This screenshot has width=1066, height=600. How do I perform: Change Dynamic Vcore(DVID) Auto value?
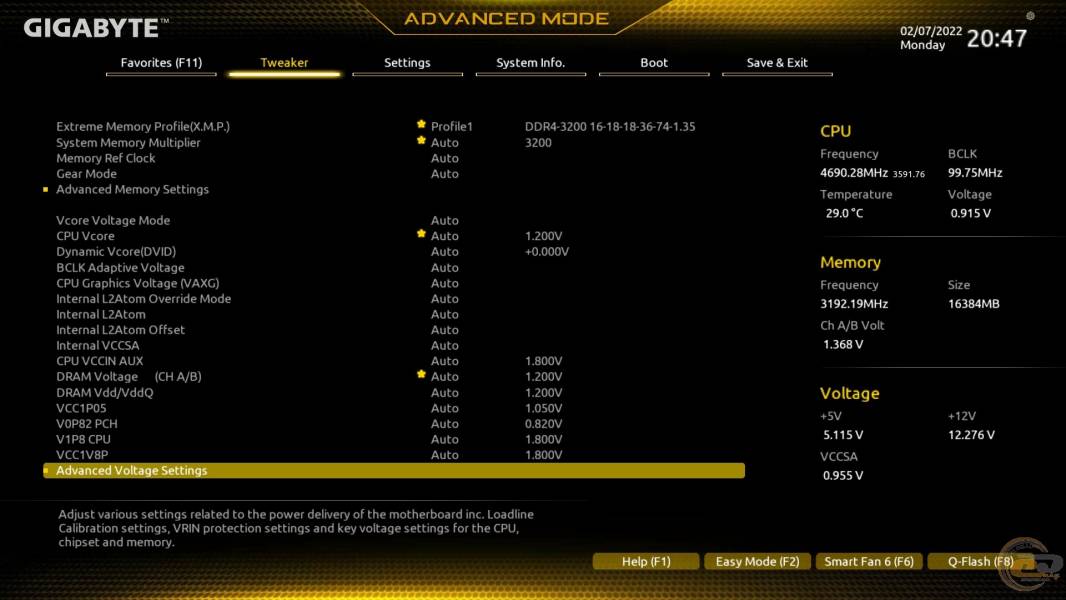point(445,252)
